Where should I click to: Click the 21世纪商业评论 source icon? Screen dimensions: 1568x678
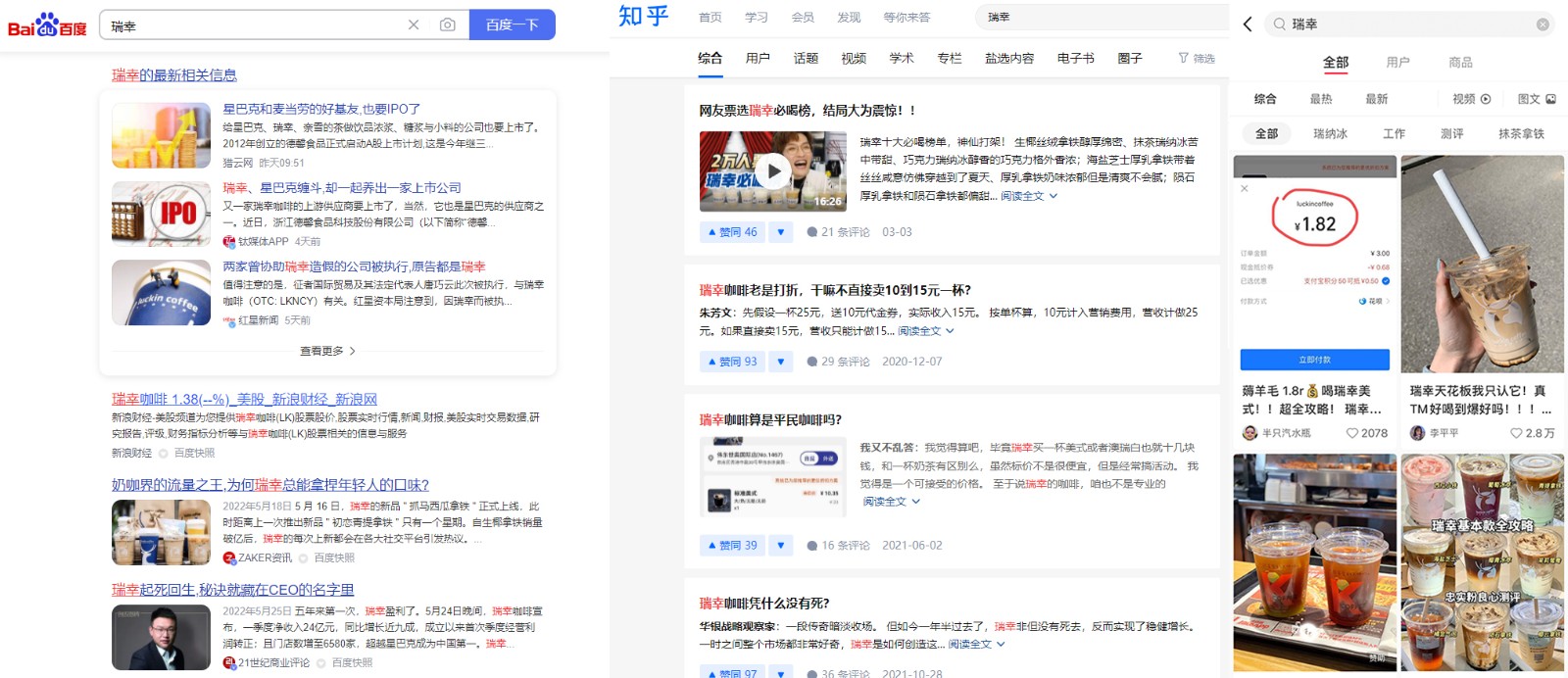click(229, 662)
